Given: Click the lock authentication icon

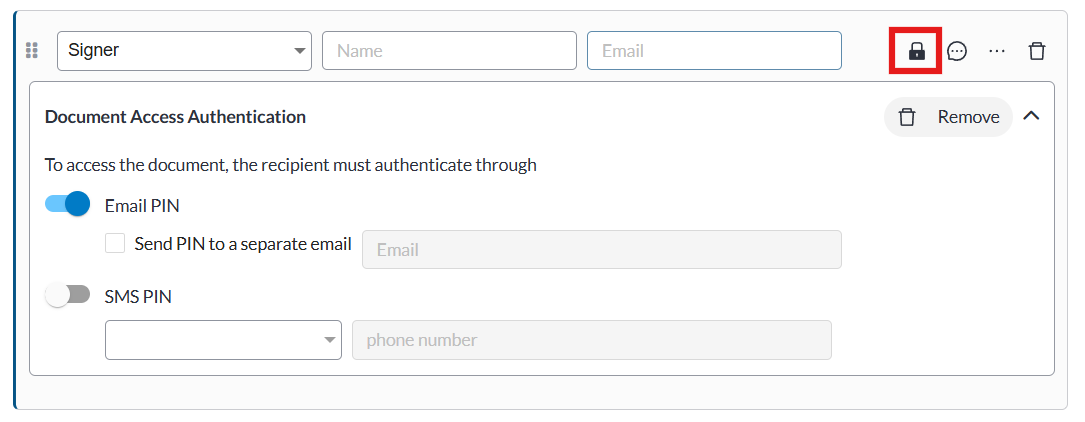Looking at the screenshot, I should (916, 51).
